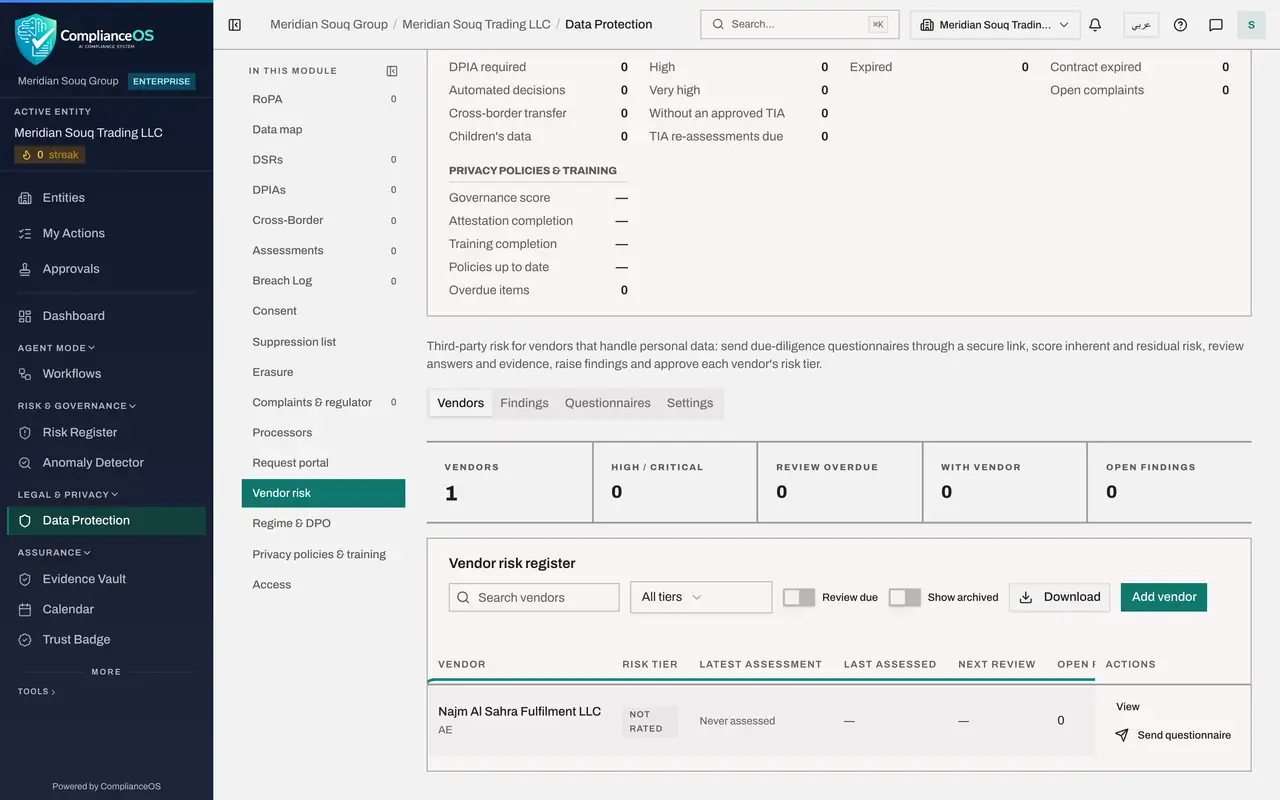Viewport: 1280px width, 800px height.
Task: Collapse the main sidebar panel icon
Action: click(235, 25)
